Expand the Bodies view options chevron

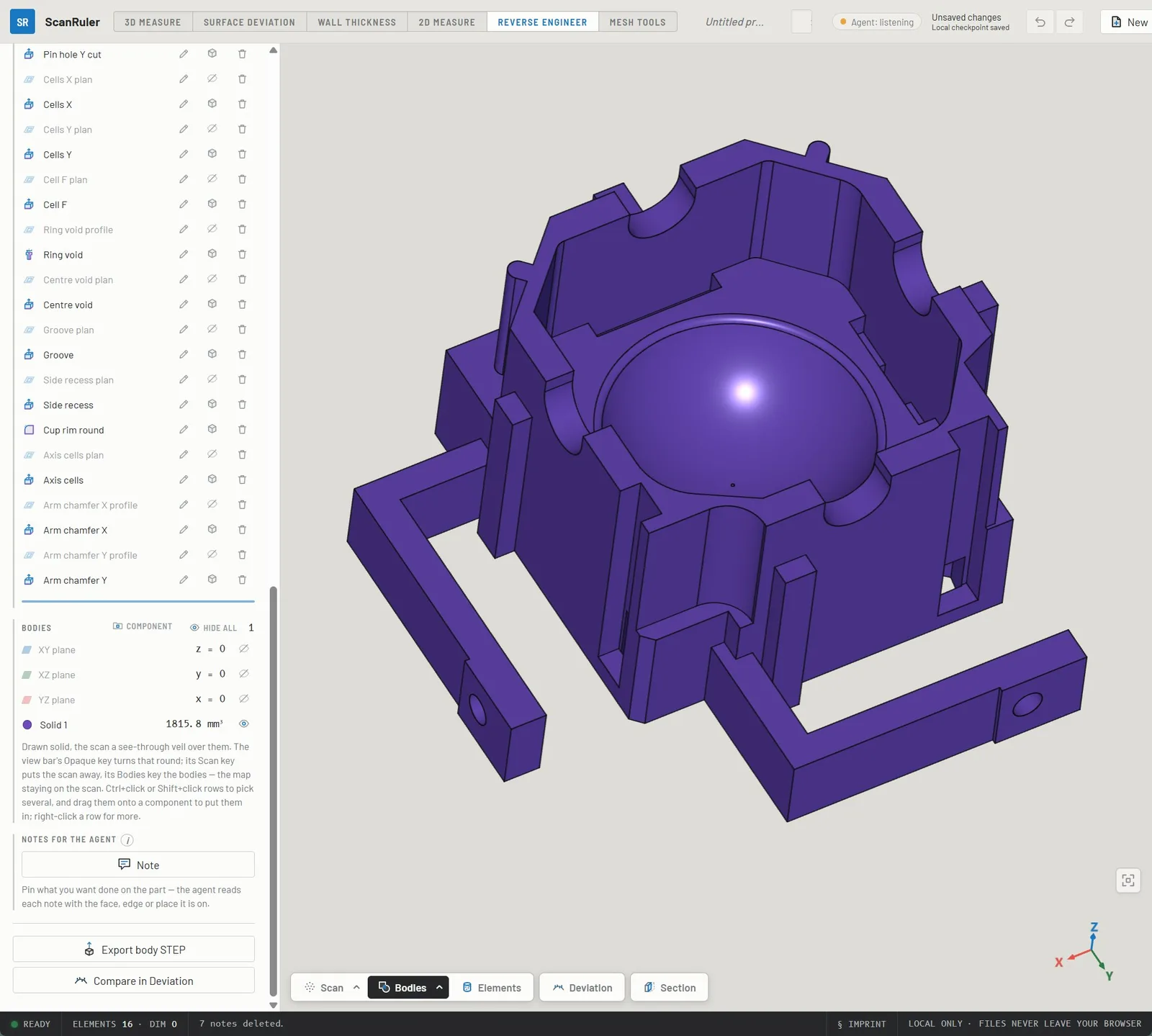pos(439,988)
